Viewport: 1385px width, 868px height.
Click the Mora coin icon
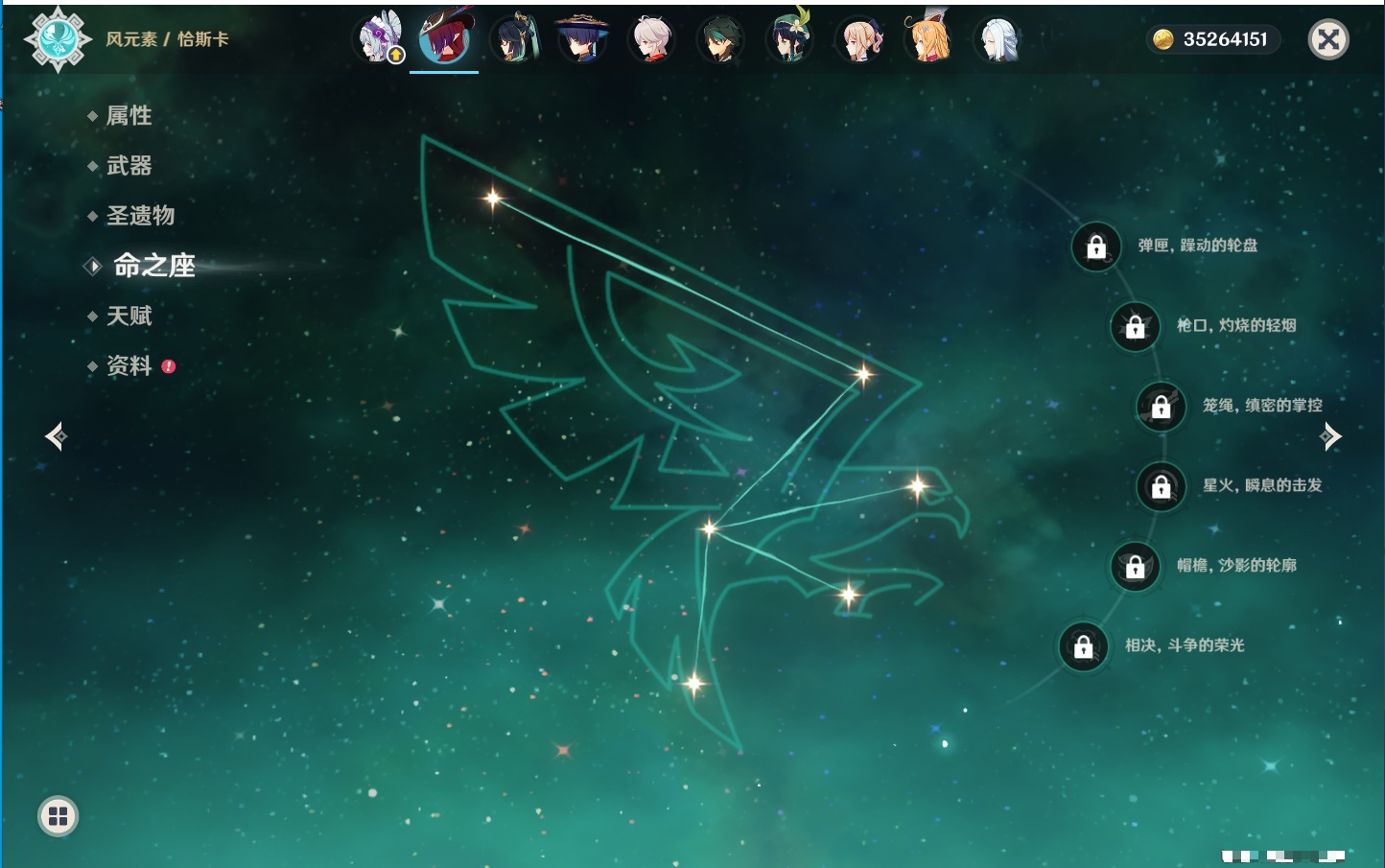point(1163,39)
